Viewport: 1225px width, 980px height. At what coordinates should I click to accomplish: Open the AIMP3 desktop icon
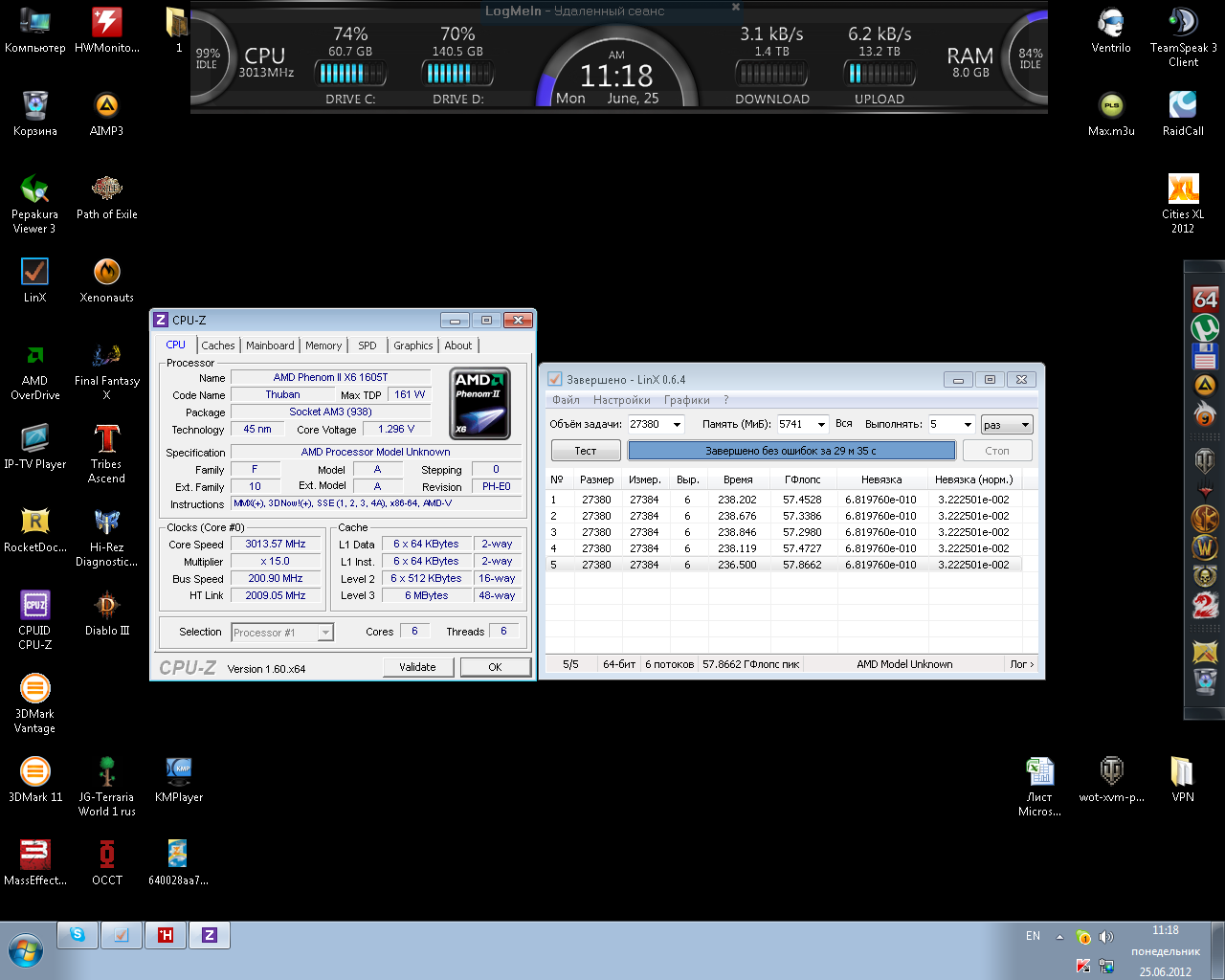pyautogui.click(x=106, y=113)
